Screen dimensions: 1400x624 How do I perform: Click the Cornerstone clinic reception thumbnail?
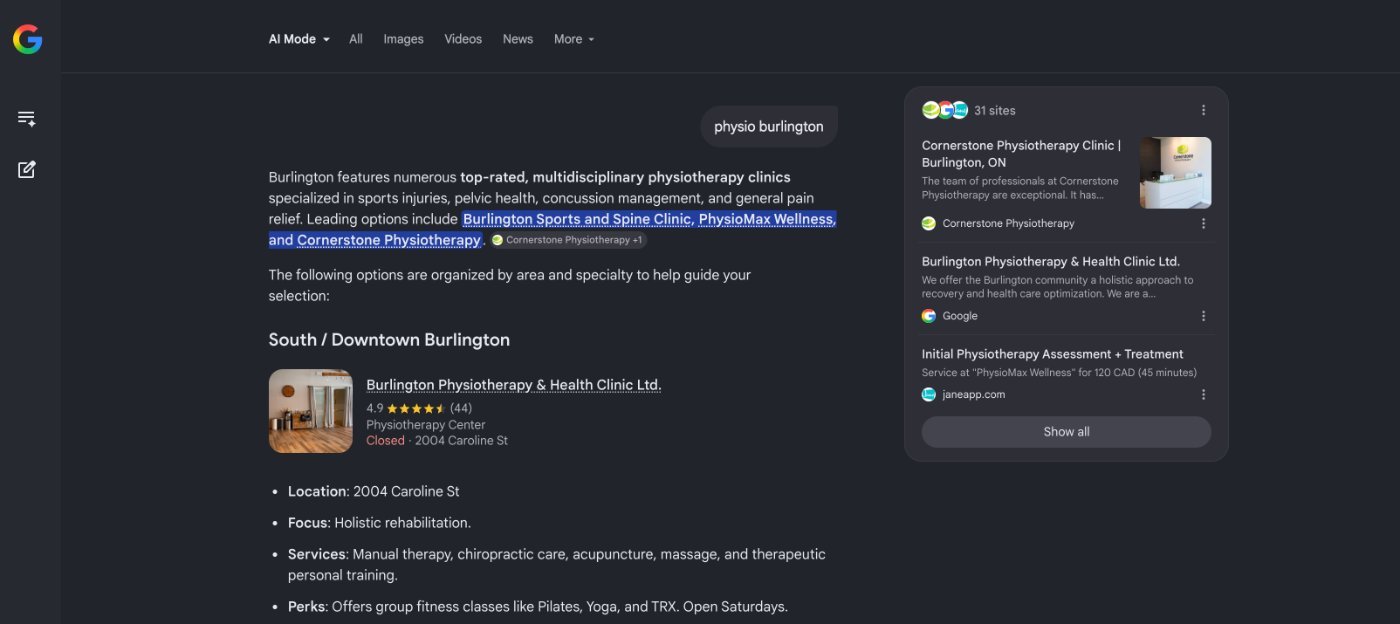[1175, 173]
